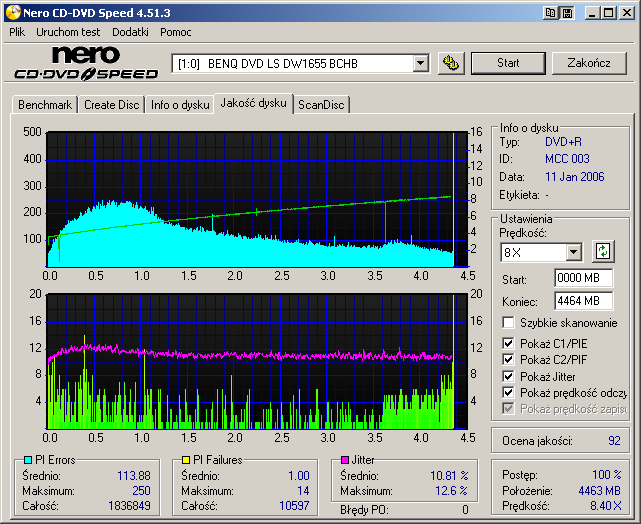
Task: Switch to the Benchmark tab
Action: tap(45, 105)
